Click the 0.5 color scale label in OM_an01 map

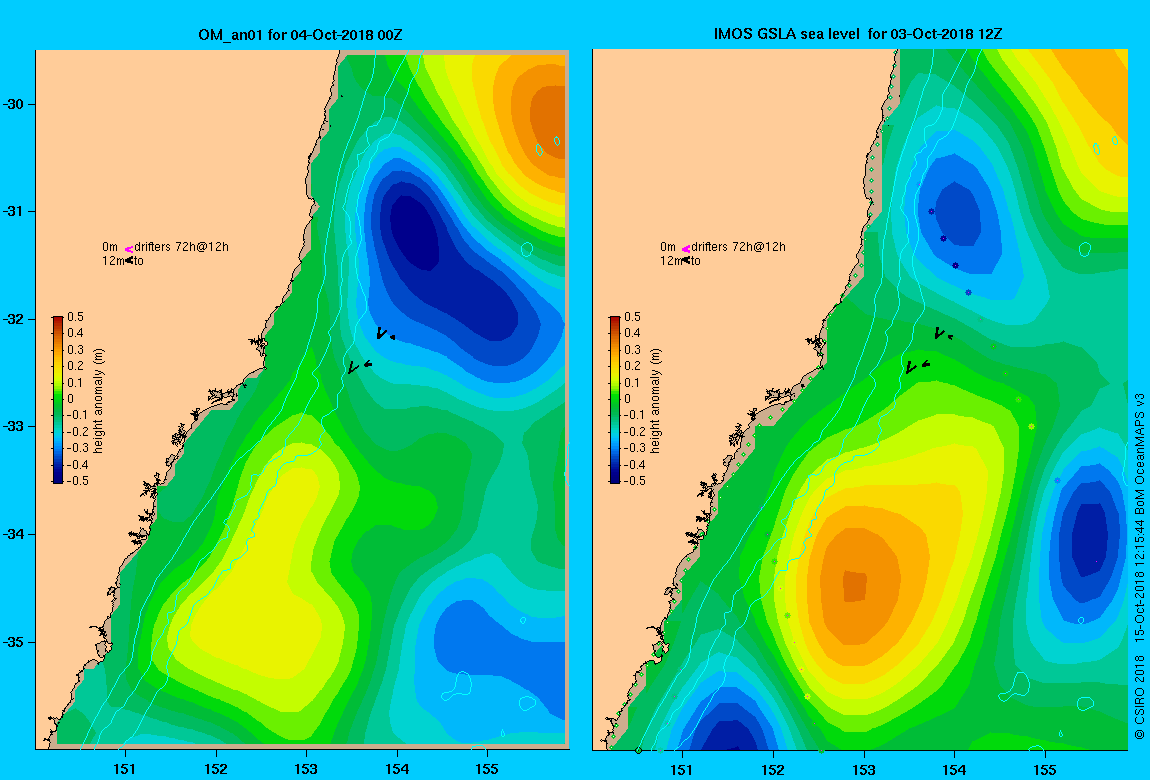(x=76, y=317)
